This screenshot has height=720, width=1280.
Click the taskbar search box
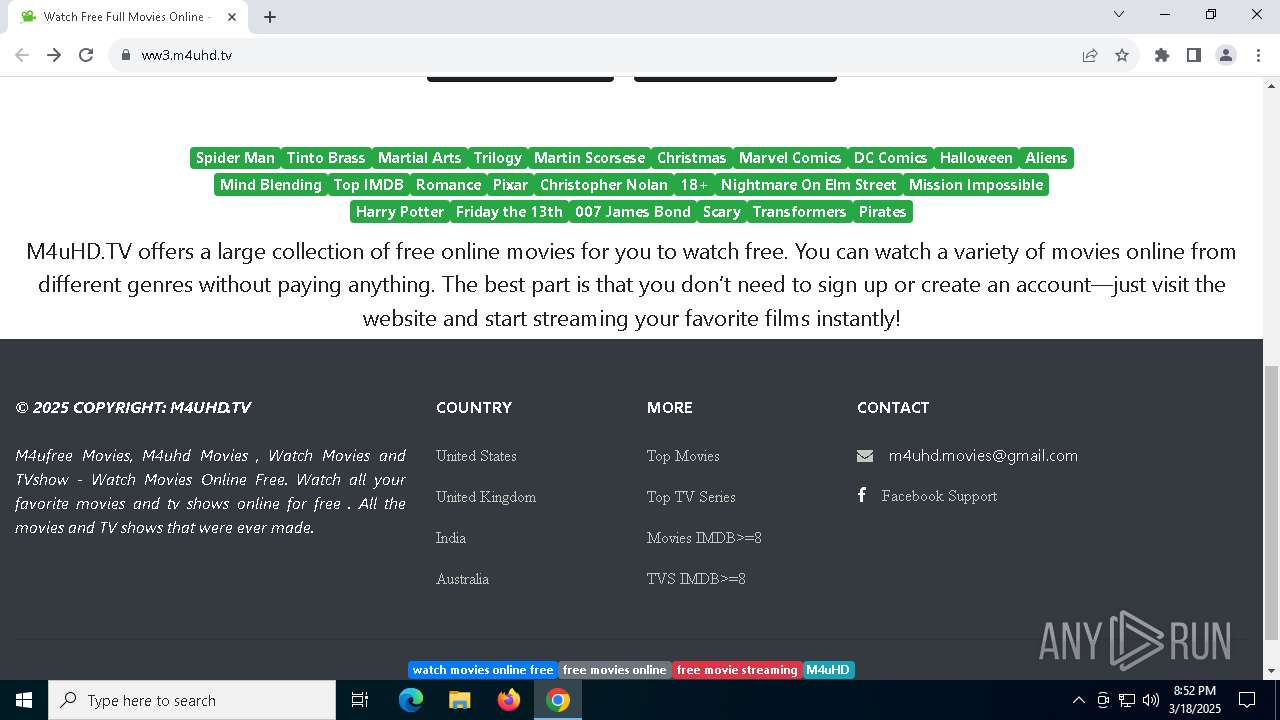pyautogui.click(x=192, y=700)
